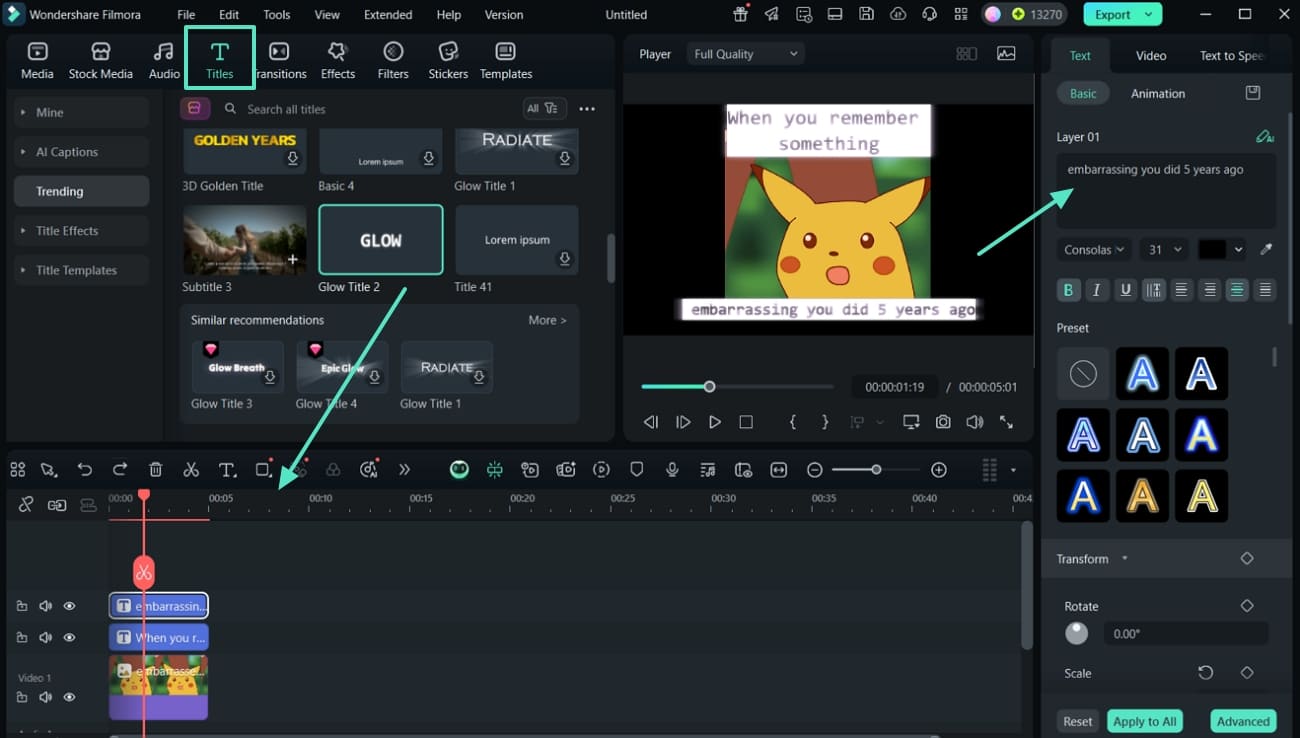This screenshot has width=1300, height=738.
Task: Click the Redo arrow in timeline toolbar
Action: pos(120,470)
